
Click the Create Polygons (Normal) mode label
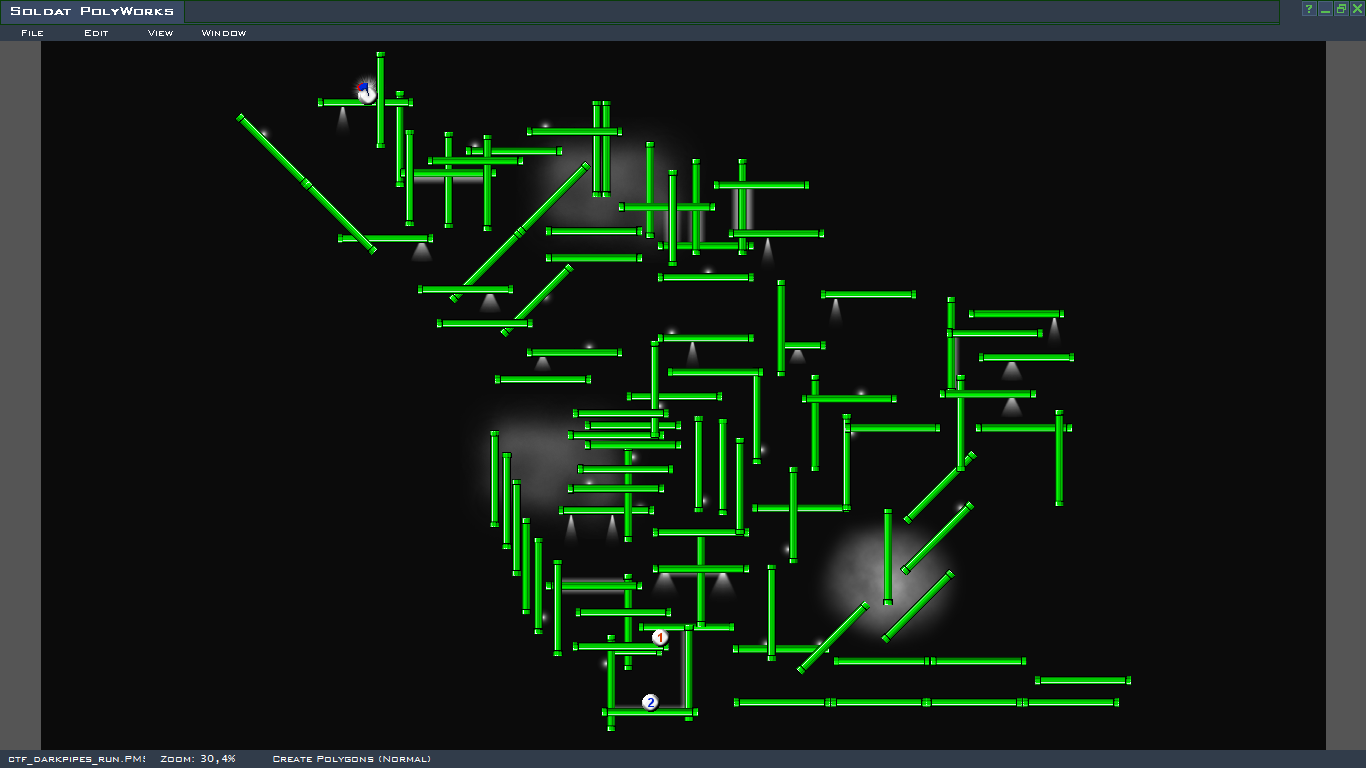(x=351, y=759)
